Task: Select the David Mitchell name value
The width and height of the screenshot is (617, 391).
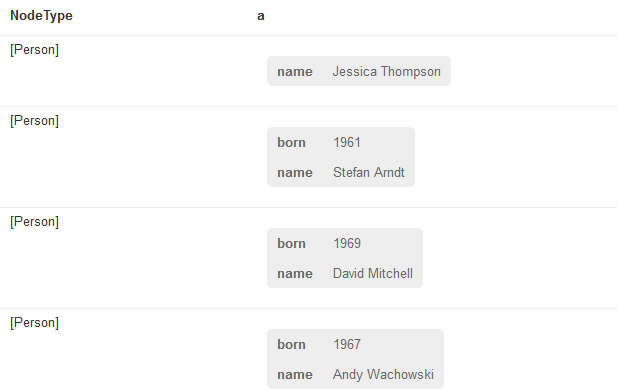Action: click(x=373, y=273)
